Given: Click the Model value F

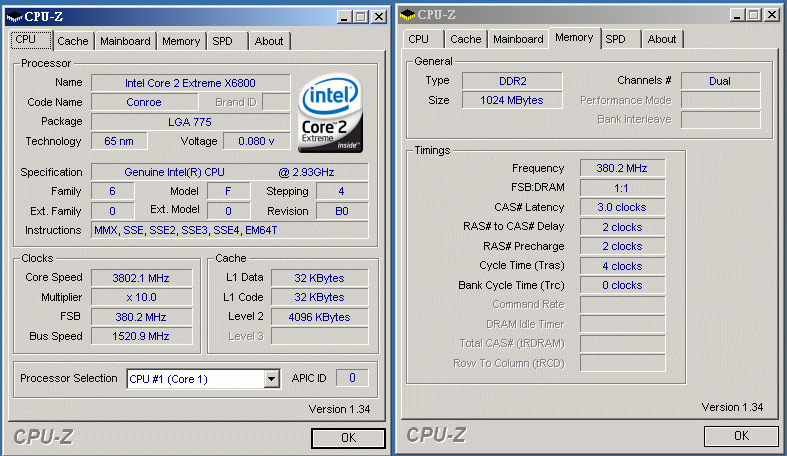Looking at the screenshot, I should pos(228,191).
